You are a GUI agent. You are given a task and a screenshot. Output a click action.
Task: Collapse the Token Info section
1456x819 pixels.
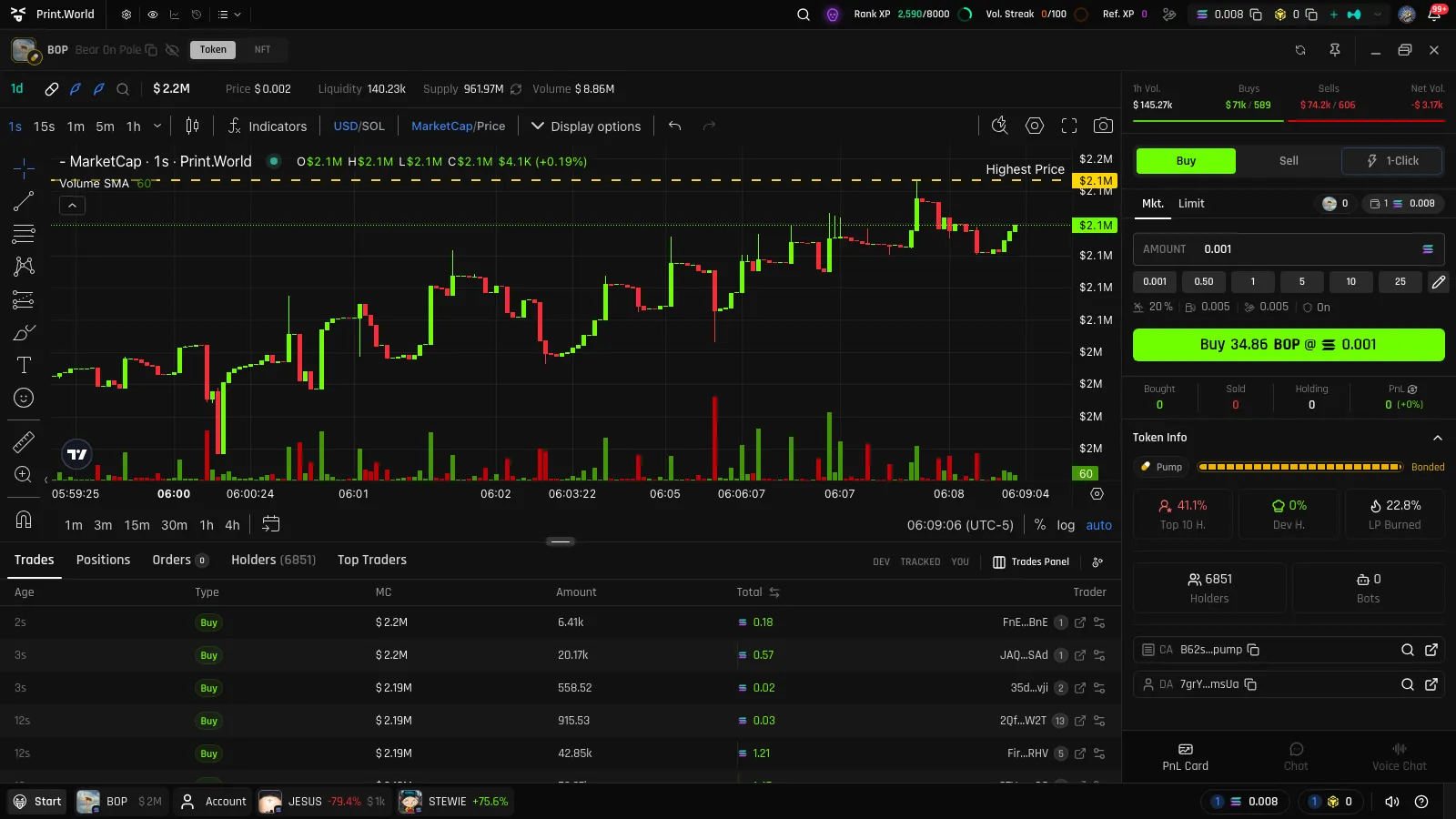click(1438, 438)
